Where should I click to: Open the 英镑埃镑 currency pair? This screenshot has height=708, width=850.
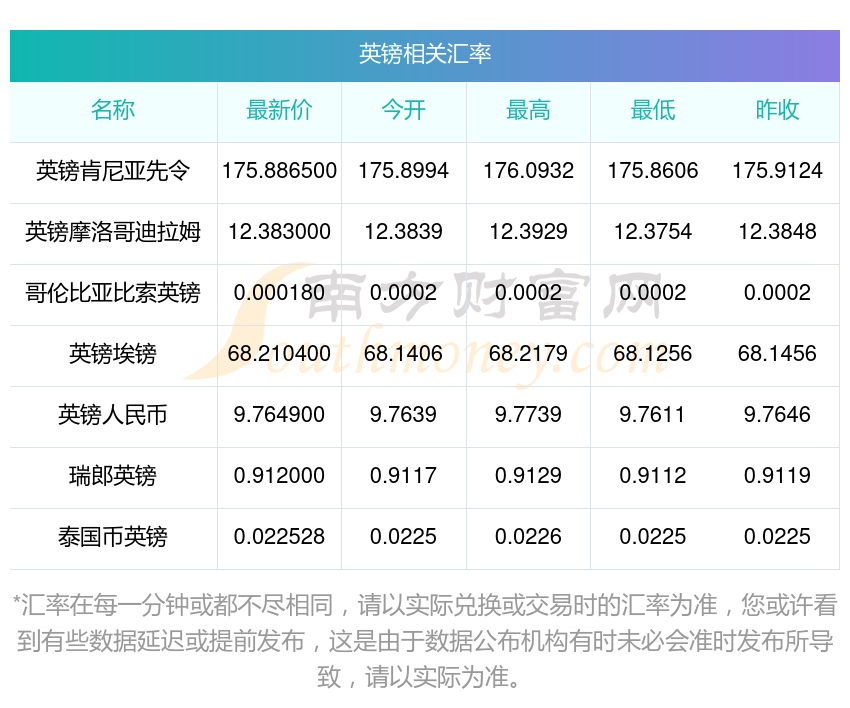(113, 354)
